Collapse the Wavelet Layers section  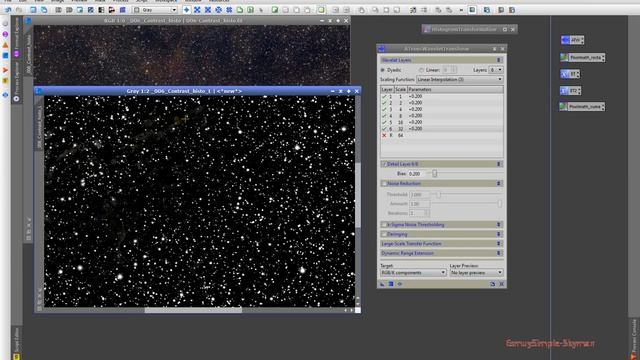click(498, 60)
